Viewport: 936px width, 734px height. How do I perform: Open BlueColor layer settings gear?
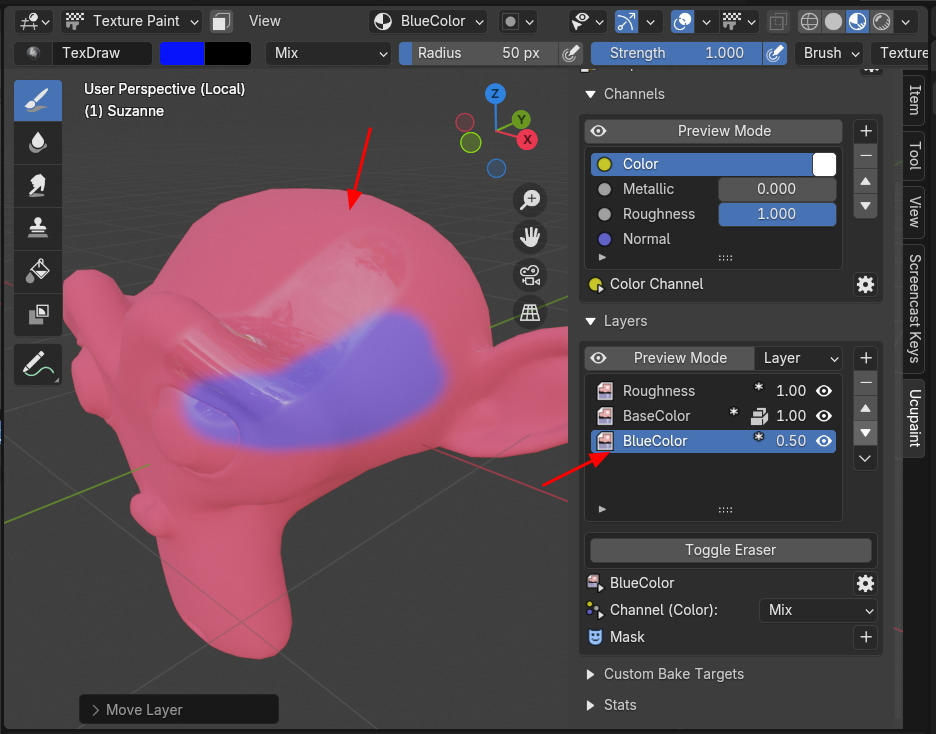[865, 583]
